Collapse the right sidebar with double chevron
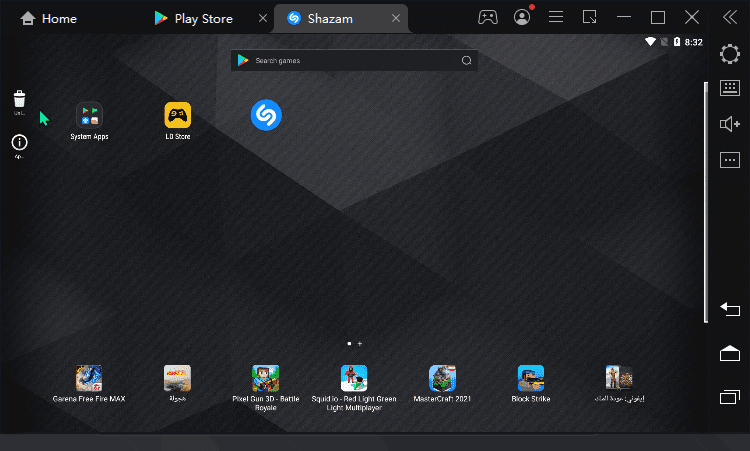Viewport: 750px width, 451px height. point(730,18)
